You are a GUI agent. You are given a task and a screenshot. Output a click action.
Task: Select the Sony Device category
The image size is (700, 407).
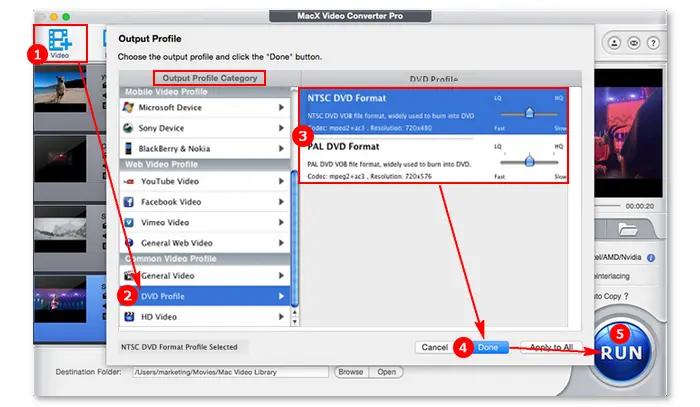click(205, 128)
